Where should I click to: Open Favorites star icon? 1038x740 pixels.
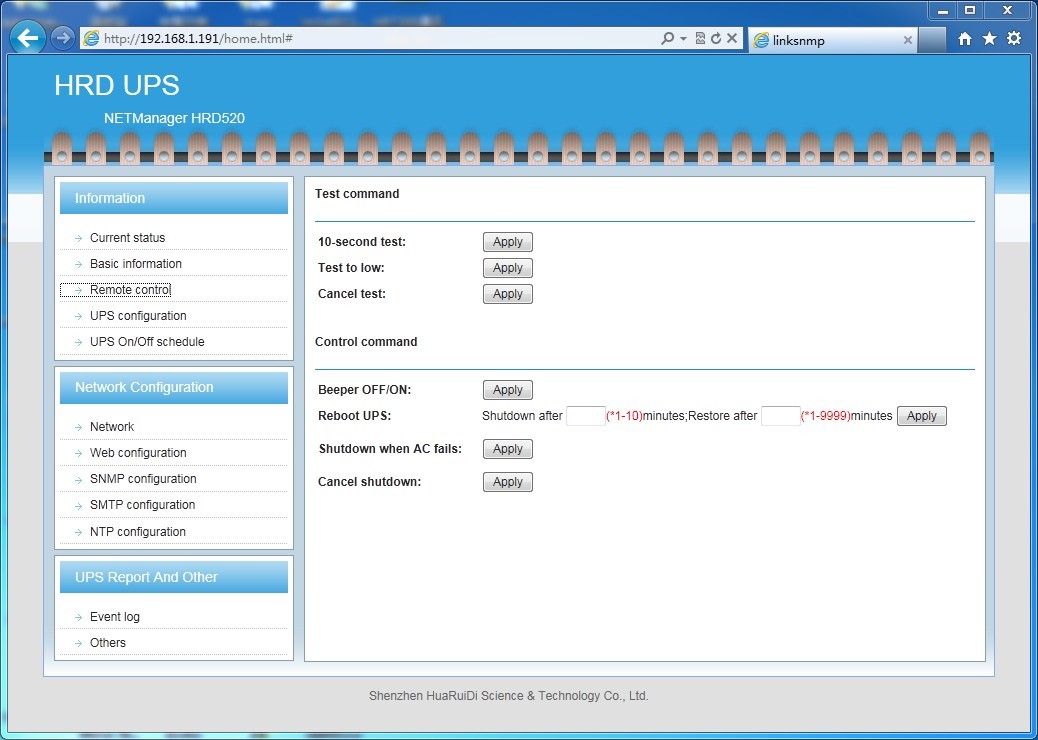pos(989,39)
